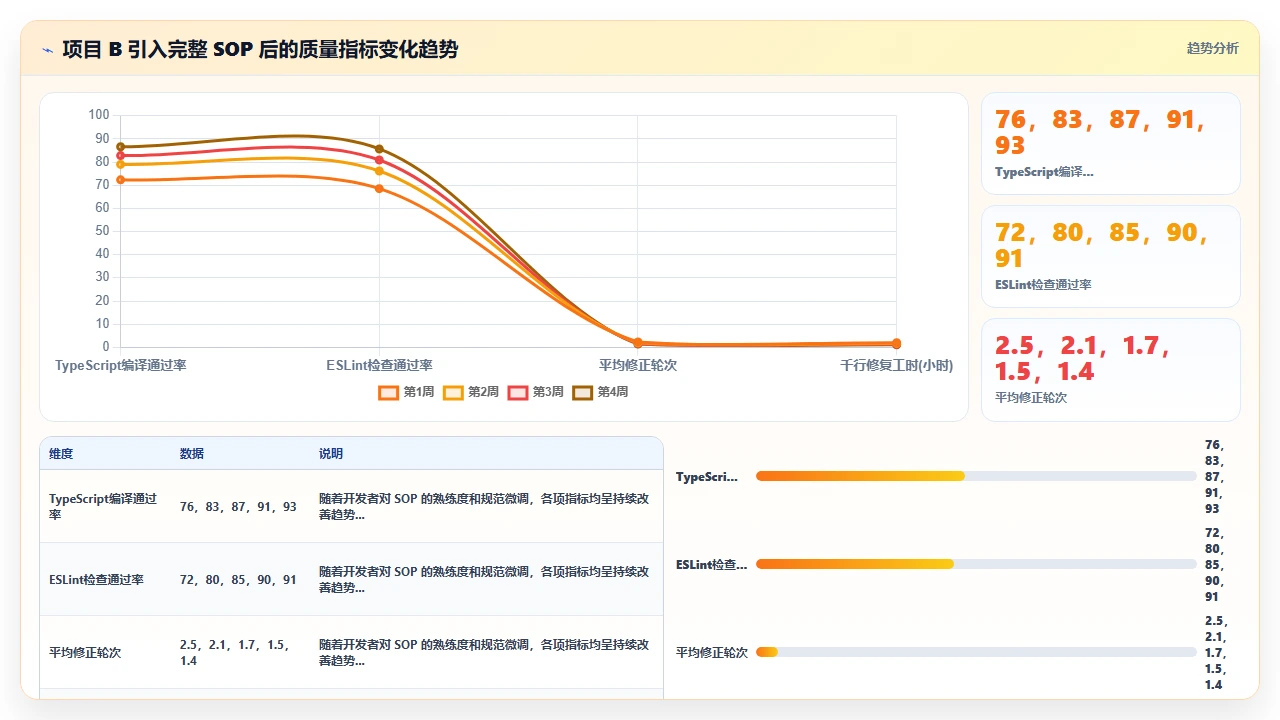Click the description in the ESLint检查通过率 table row
This screenshot has width=1280, height=720.
coord(484,580)
